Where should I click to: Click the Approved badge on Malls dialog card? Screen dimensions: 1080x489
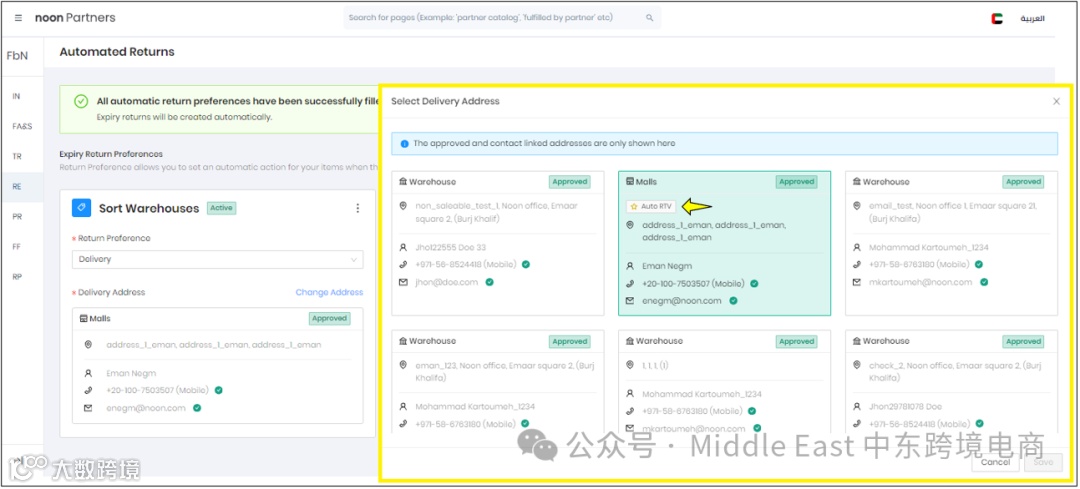tap(796, 182)
